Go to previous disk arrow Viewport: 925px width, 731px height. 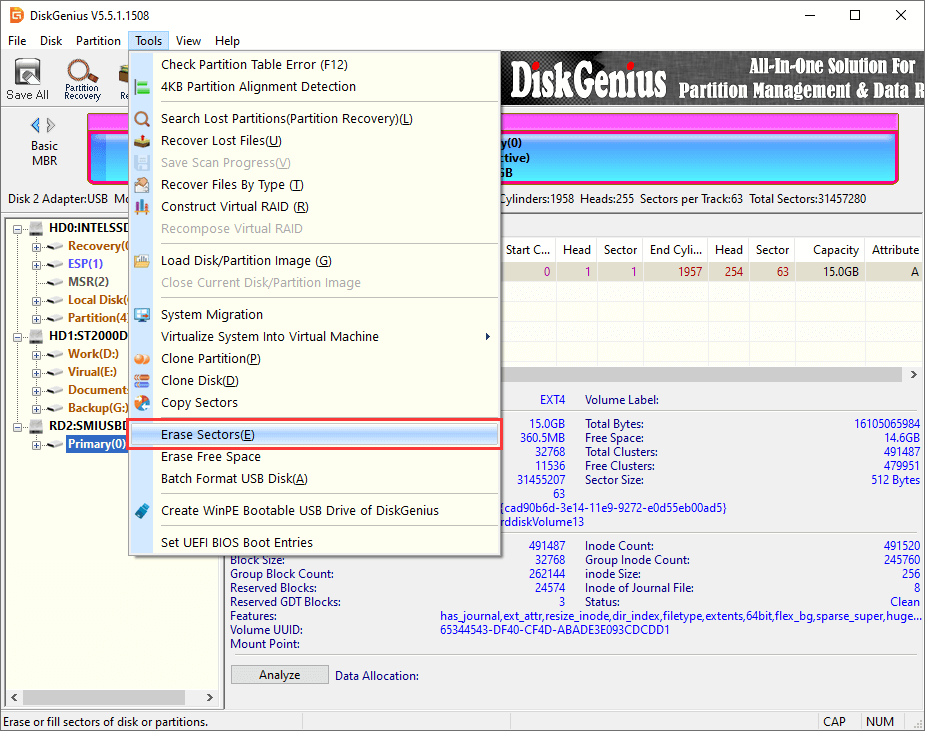(x=35, y=125)
